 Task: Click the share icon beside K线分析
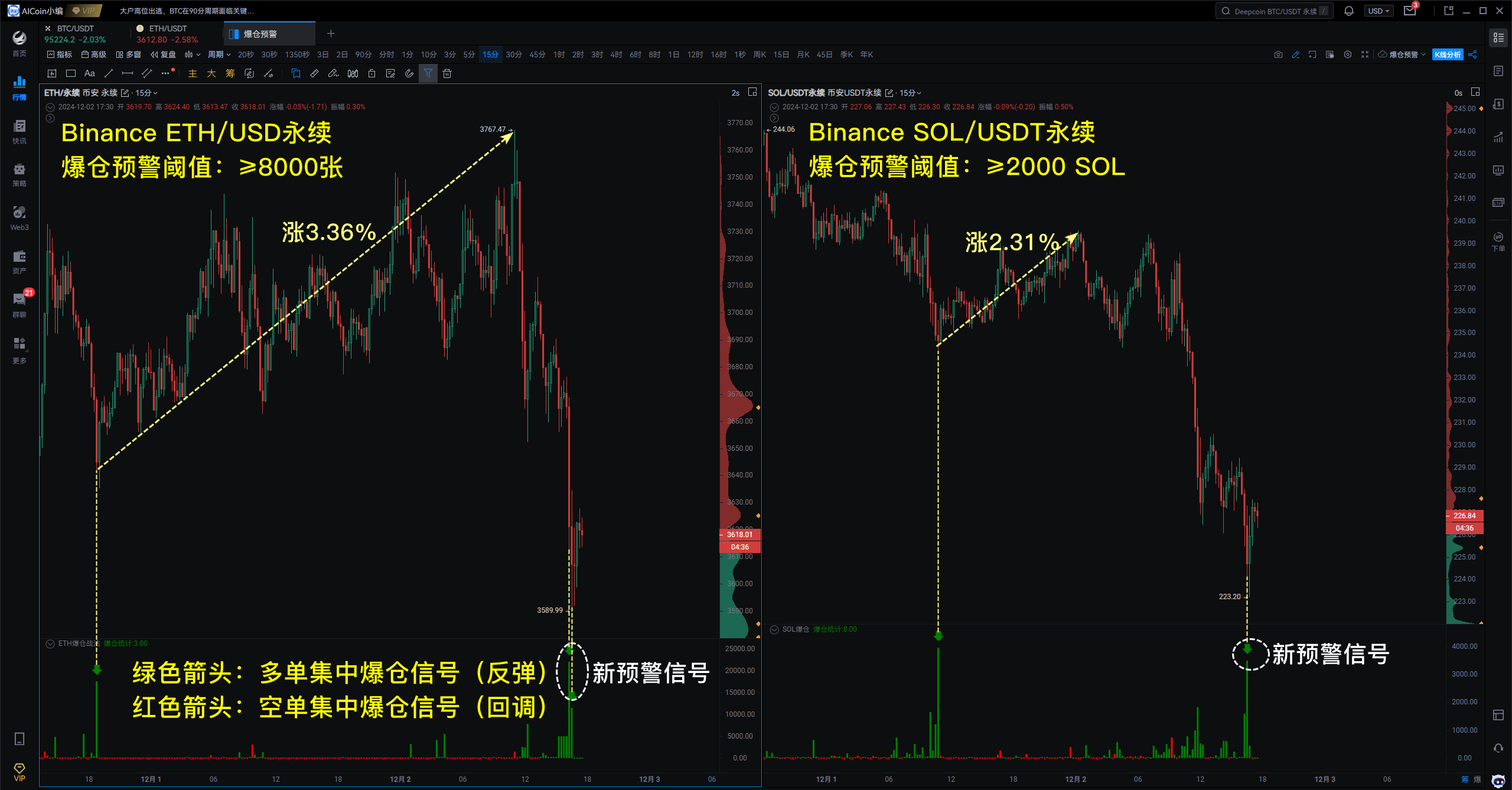coord(1473,54)
